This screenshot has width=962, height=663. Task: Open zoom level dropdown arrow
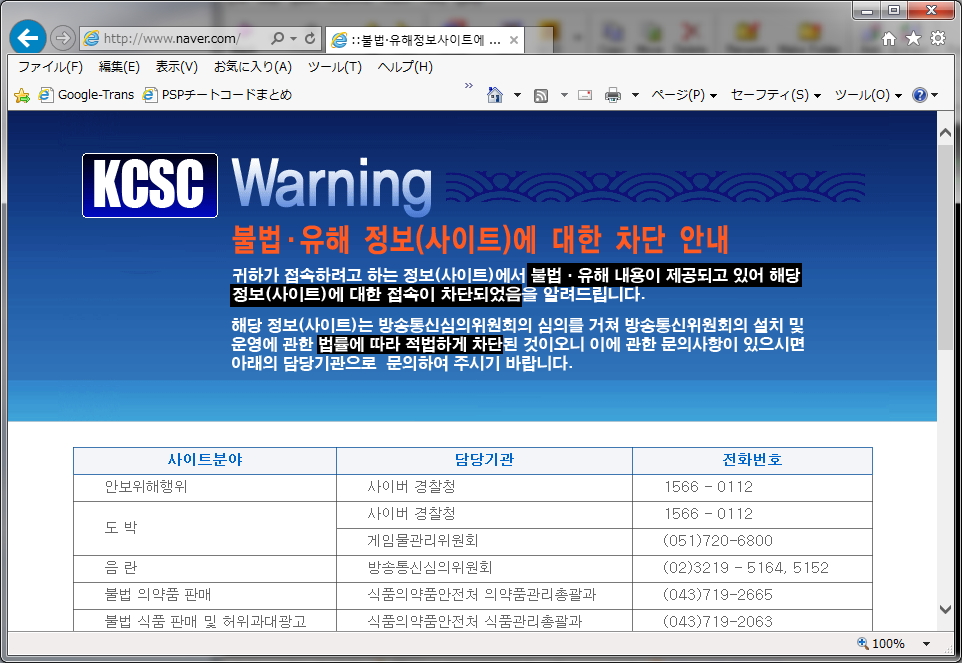tap(926, 644)
